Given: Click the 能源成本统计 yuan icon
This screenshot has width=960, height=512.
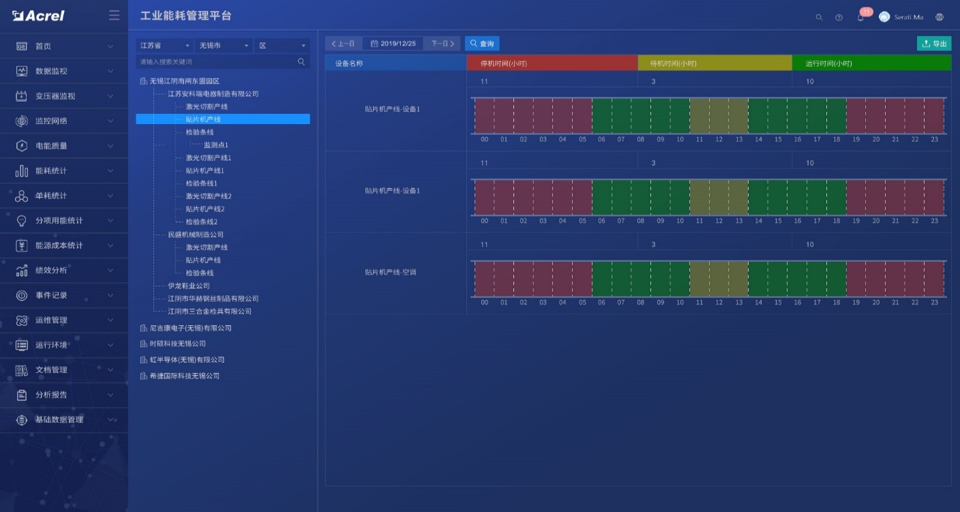Looking at the screenshot, I should point(21,246).
